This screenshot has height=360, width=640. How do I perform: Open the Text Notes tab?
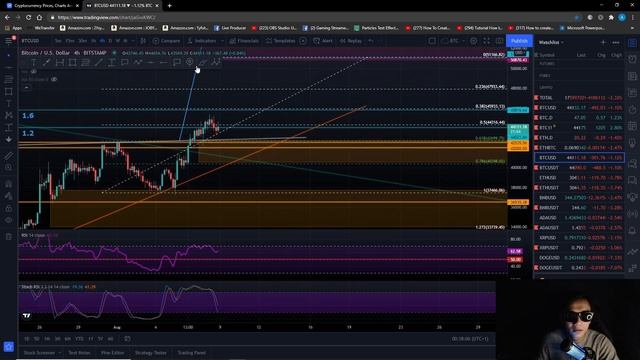(x=79, y=353)
